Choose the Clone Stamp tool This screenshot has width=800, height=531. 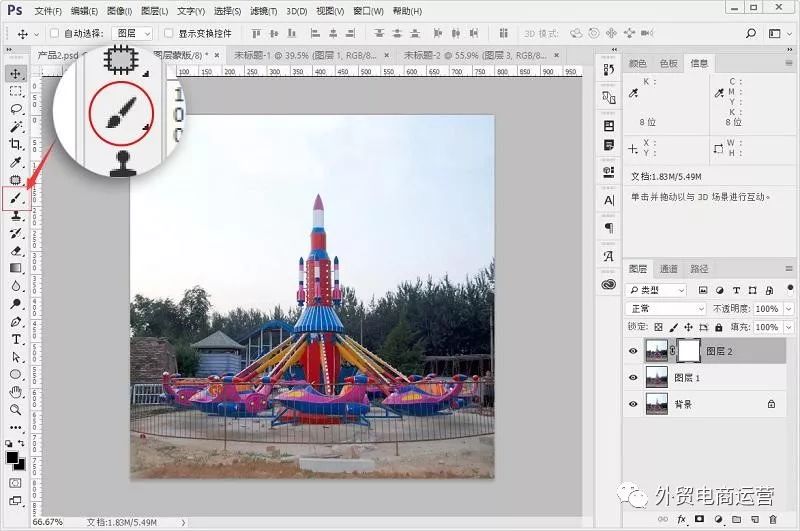pyautogui.click(x=15, y=216)
